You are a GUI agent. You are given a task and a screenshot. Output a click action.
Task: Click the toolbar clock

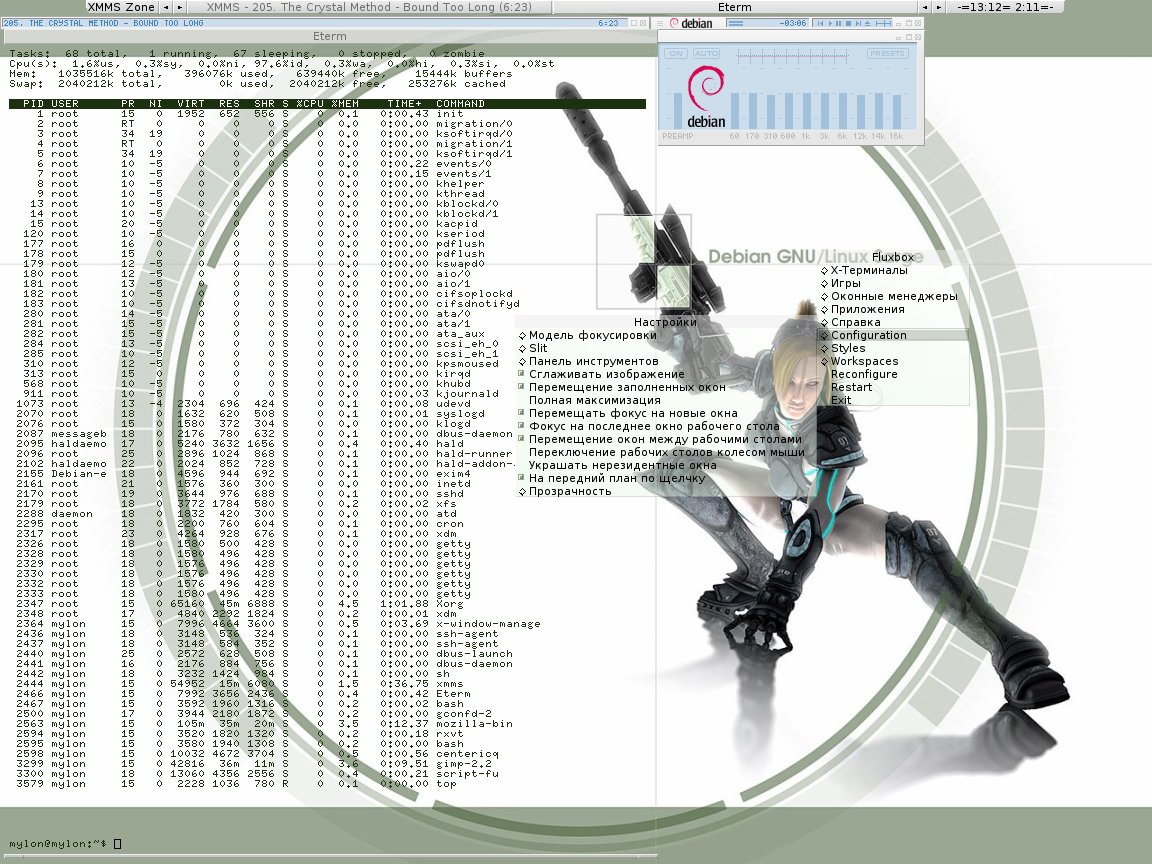(1005, 7)
